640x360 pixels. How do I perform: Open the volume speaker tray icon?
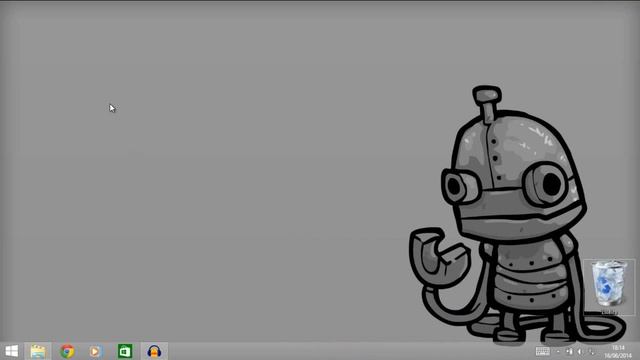[x=580, y=351]
